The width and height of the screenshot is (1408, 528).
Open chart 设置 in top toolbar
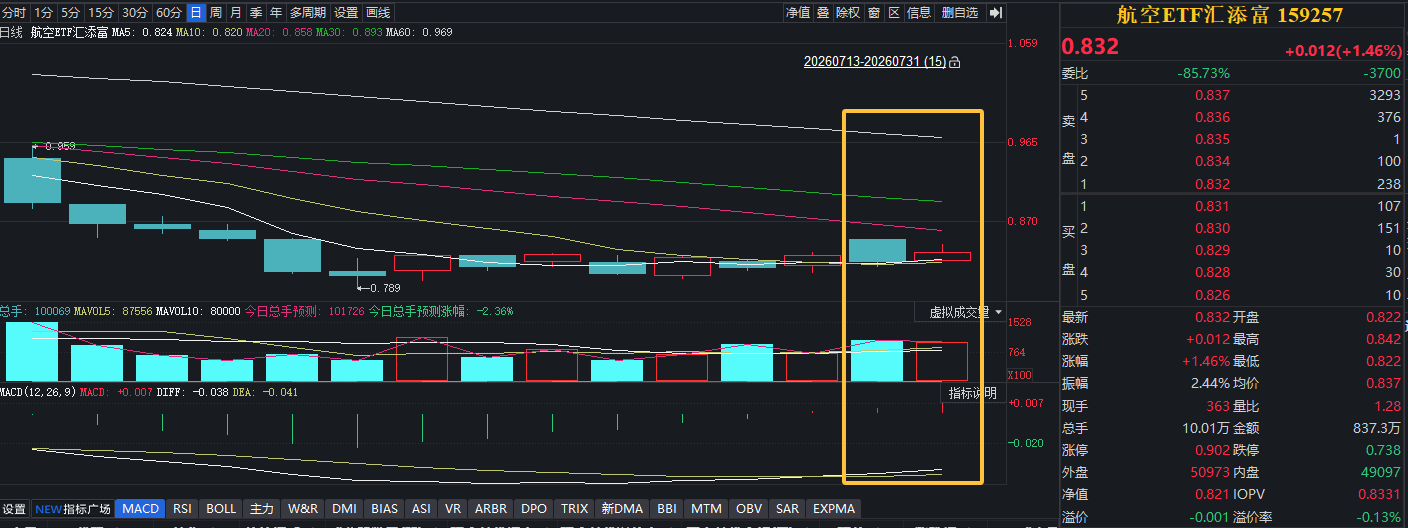tap(346, 13)
